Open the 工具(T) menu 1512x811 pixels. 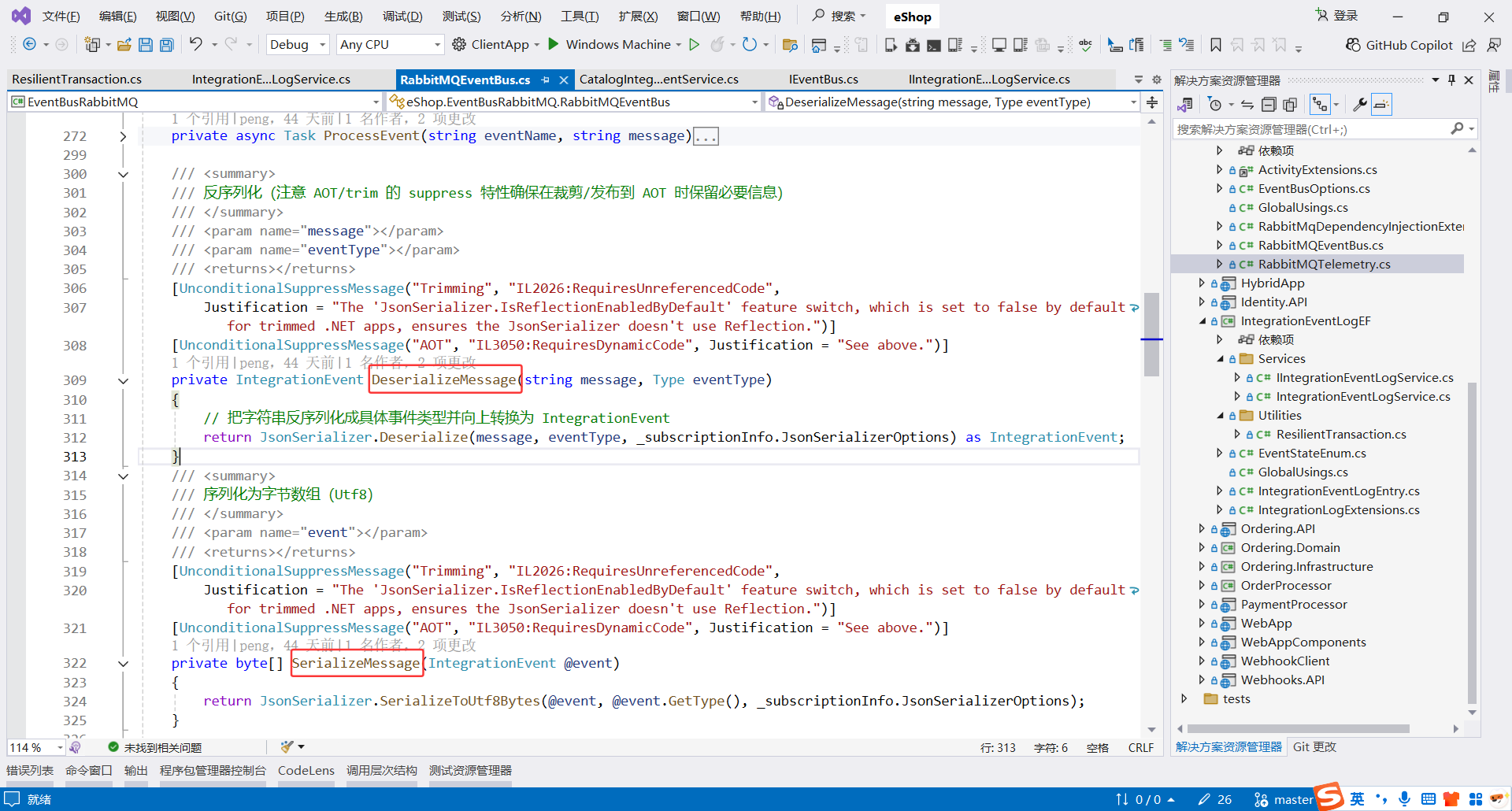[580, 17]
